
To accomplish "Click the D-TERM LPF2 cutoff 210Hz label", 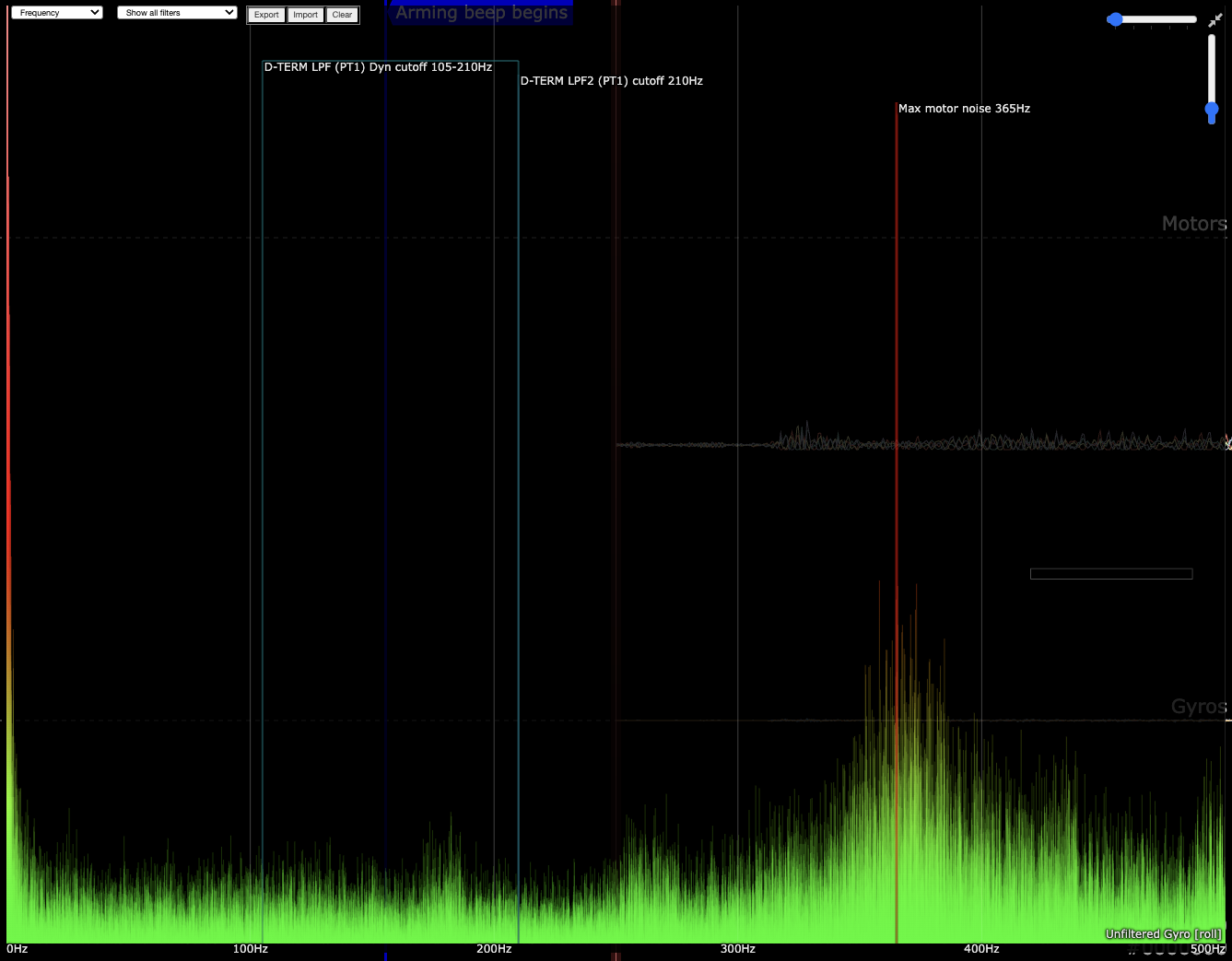I will (611, 81).
